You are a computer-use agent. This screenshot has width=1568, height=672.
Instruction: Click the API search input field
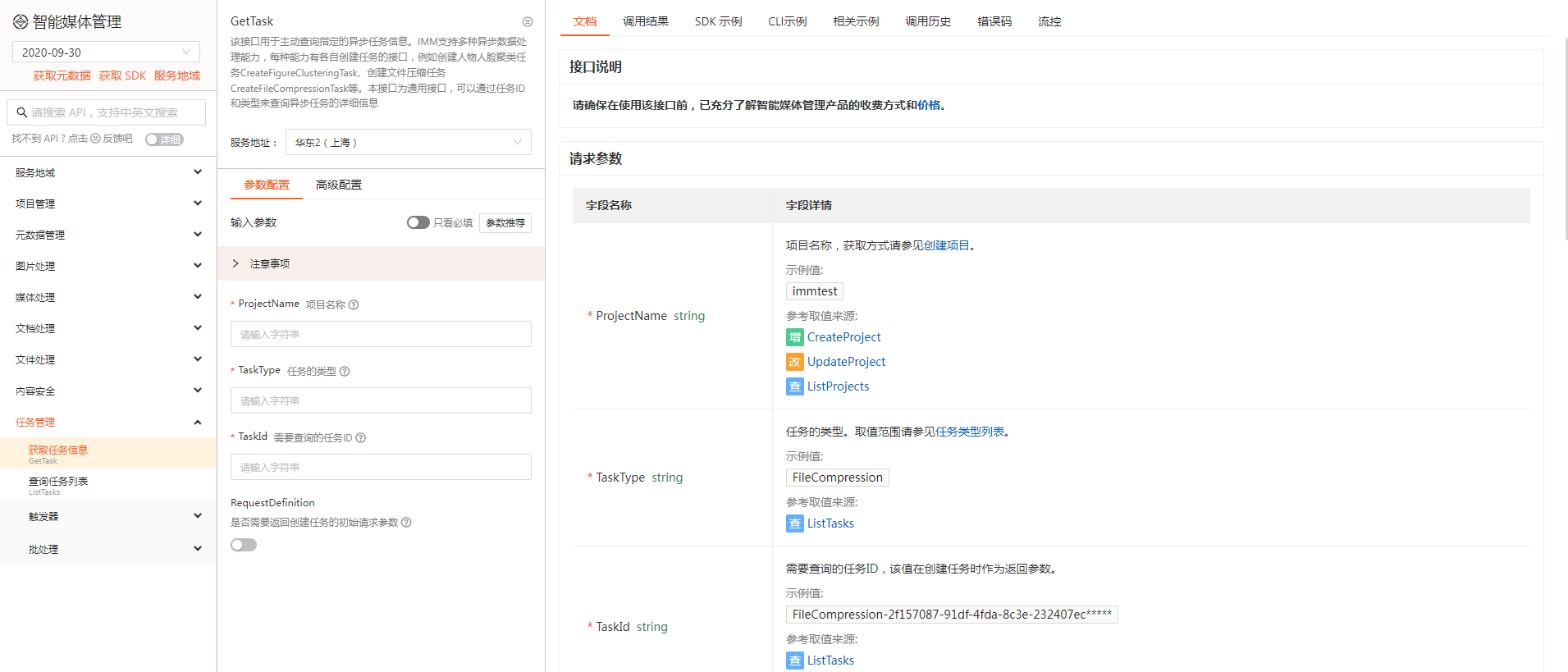107,112
